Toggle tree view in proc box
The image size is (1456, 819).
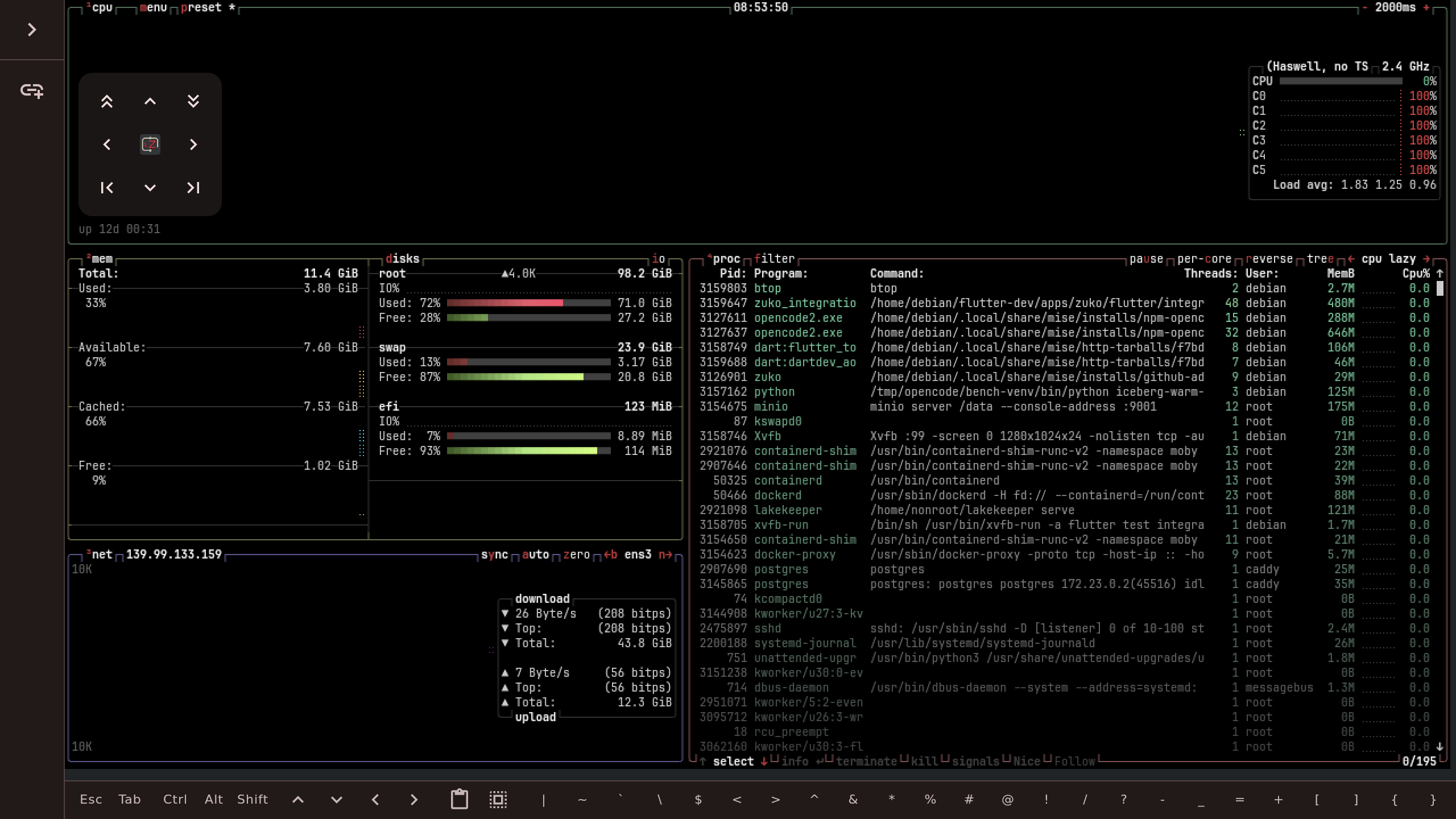[1320, 259]
